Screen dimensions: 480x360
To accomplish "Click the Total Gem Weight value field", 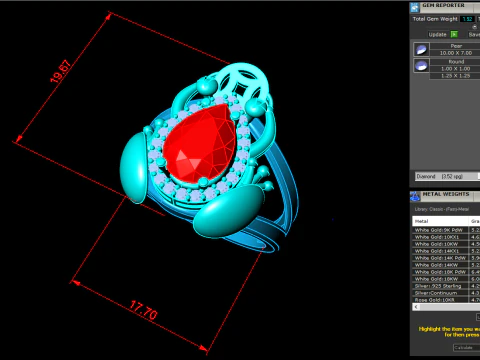I will 467,19.
